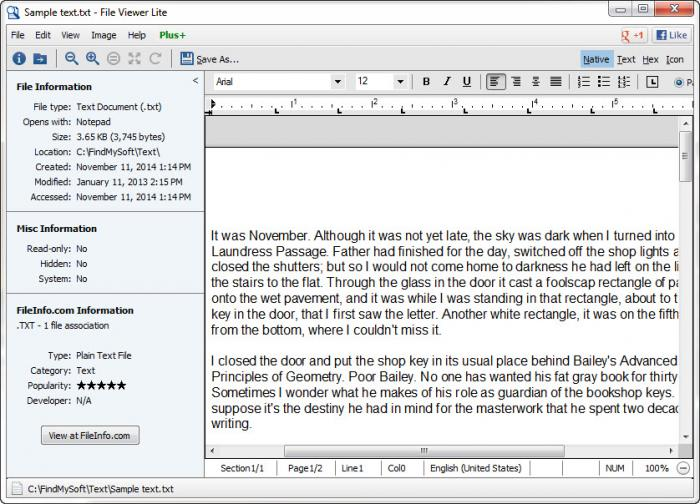Click the blue File Information icon
The image size is (700, 504).
(x=18, y=59)
